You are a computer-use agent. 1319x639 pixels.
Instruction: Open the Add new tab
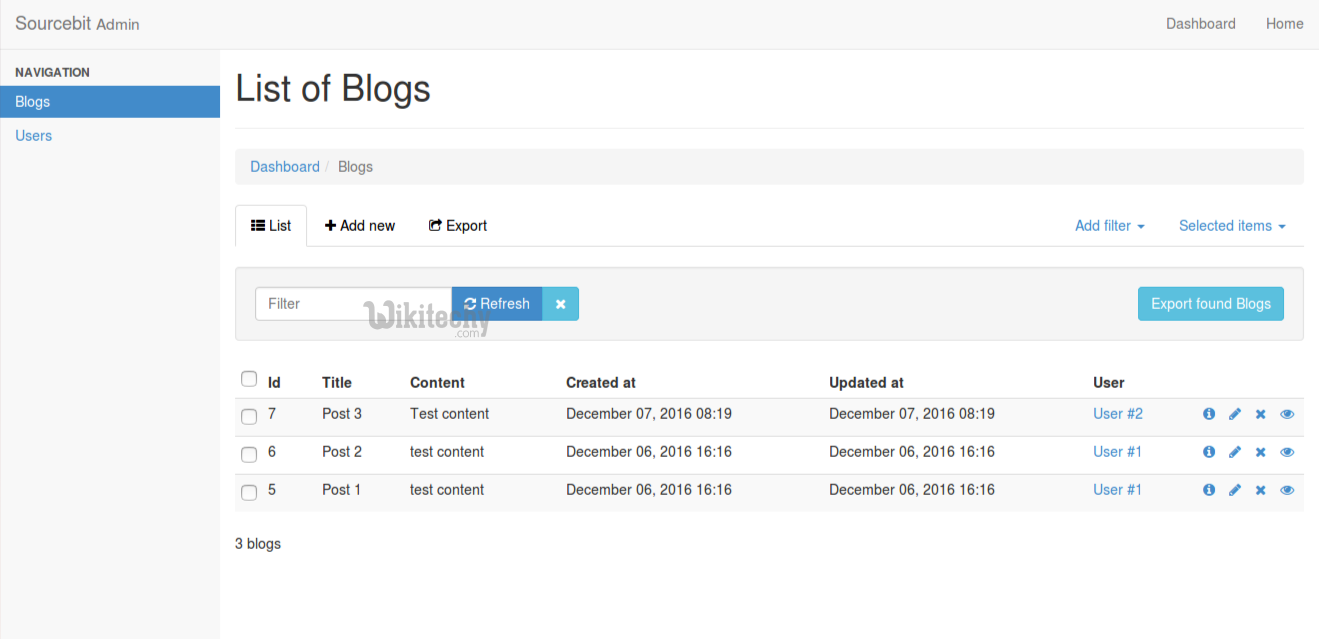click(360, 226)
